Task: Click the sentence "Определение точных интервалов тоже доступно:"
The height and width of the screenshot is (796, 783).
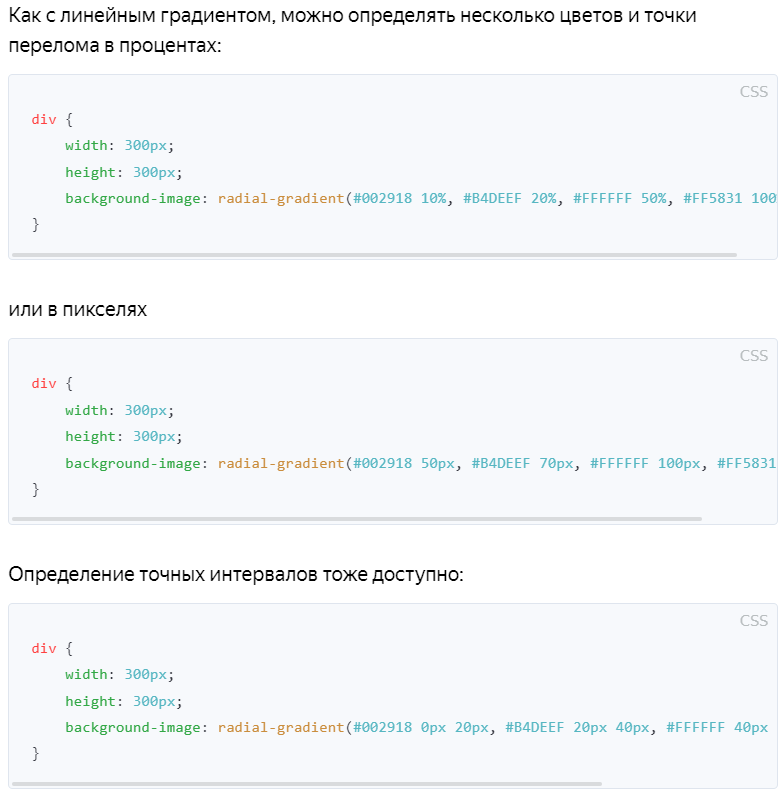Action: pyautogui.click(x=236, y=575)
